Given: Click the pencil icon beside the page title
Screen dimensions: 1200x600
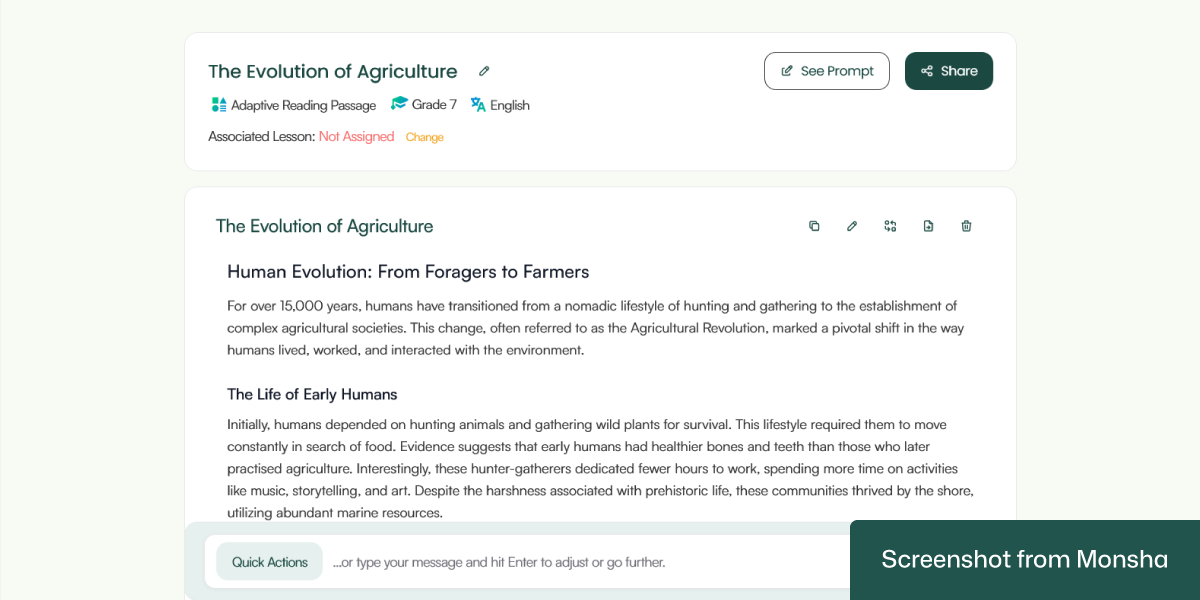Looking at the screenshot, I should click(x=484, y=71).
